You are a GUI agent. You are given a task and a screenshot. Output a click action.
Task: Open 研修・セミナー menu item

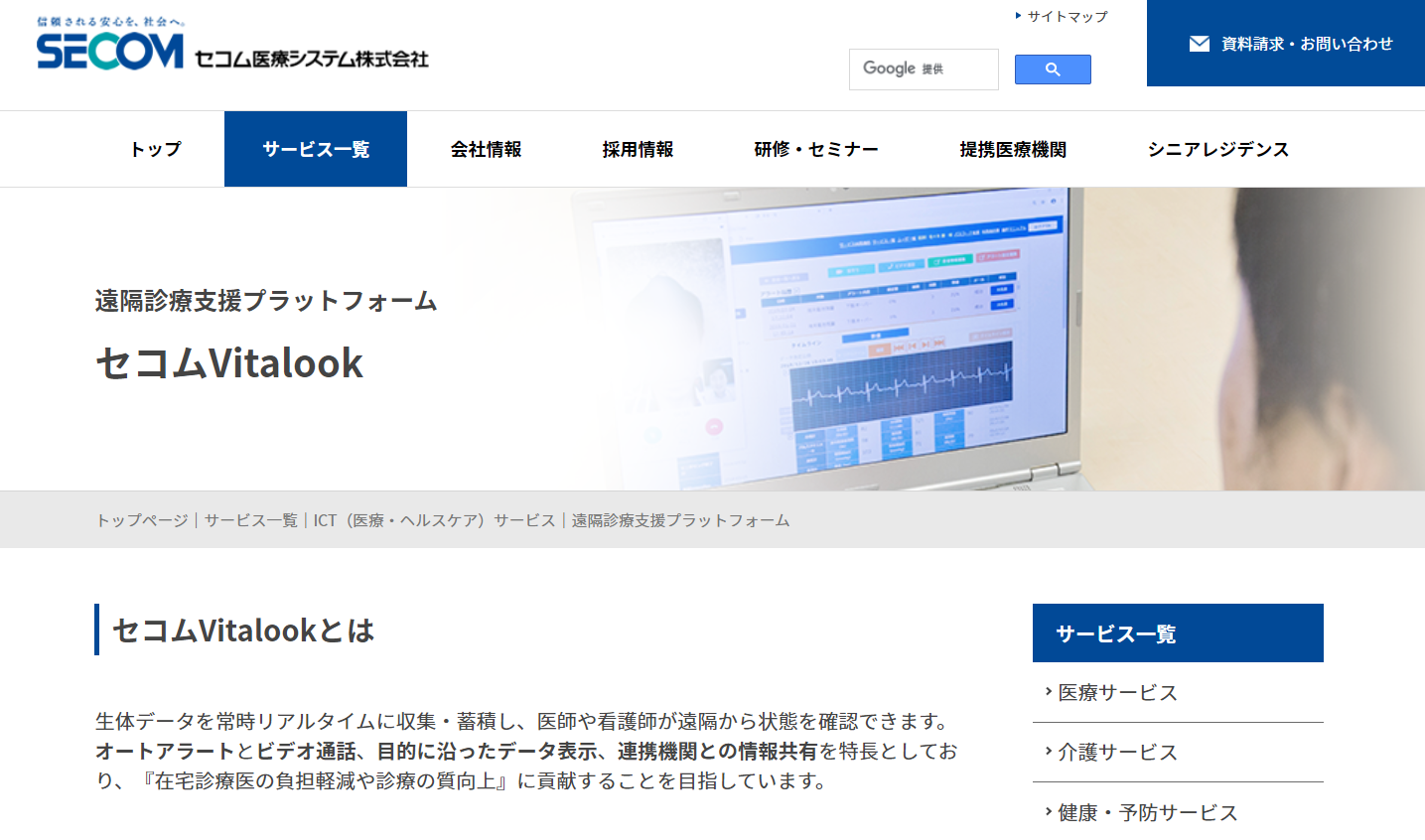(816, 149)
